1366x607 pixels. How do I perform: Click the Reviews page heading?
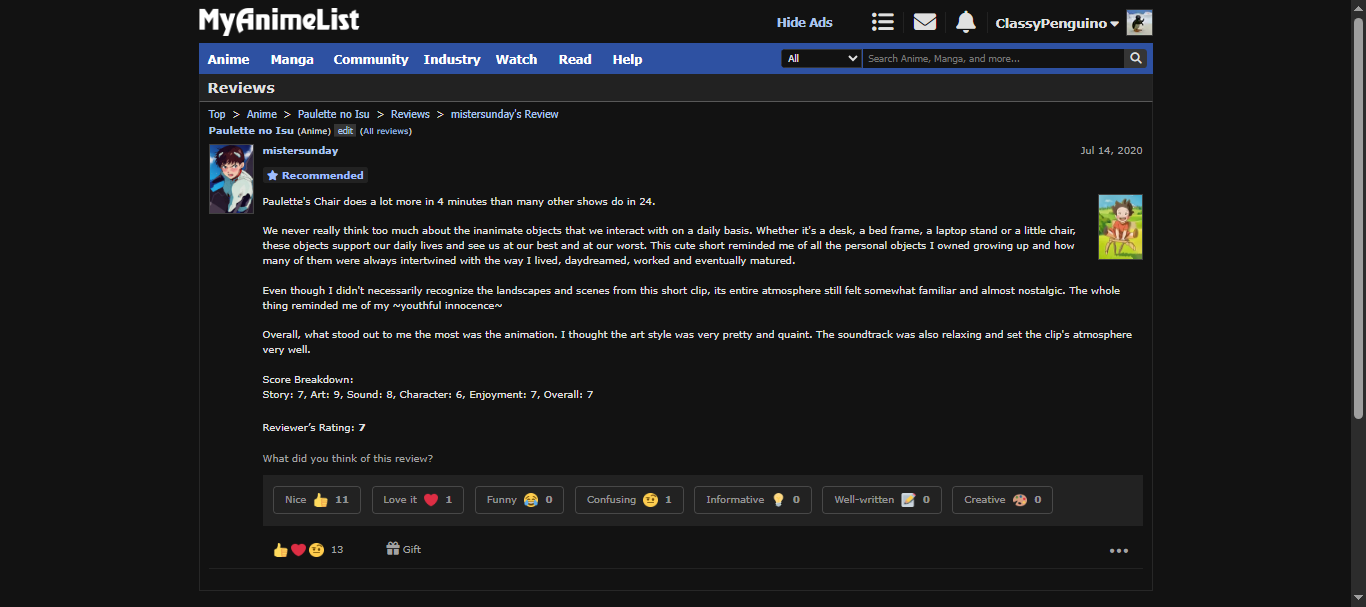(241, 88)
